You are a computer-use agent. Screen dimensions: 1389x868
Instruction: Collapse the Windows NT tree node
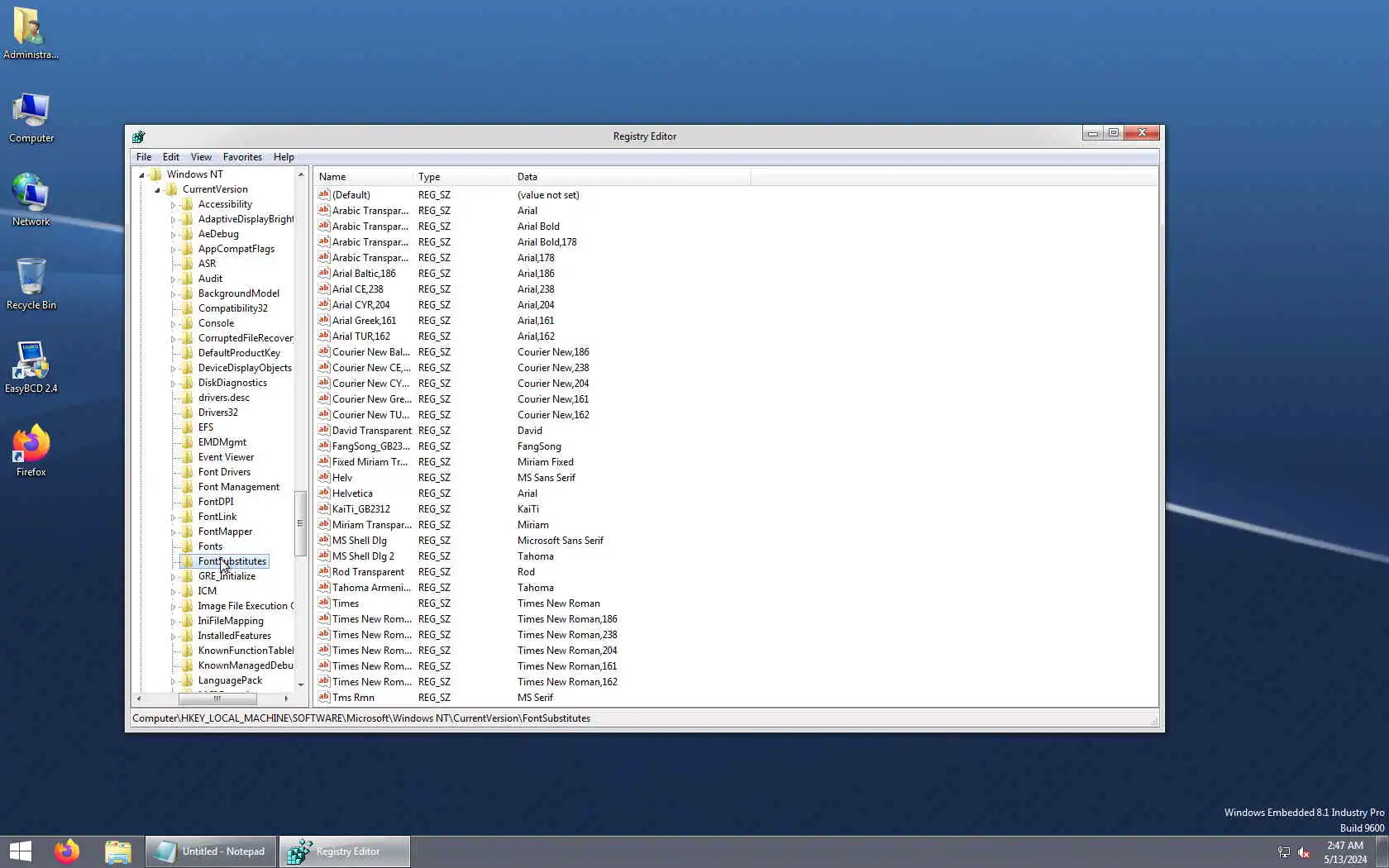tap(141, 174)
